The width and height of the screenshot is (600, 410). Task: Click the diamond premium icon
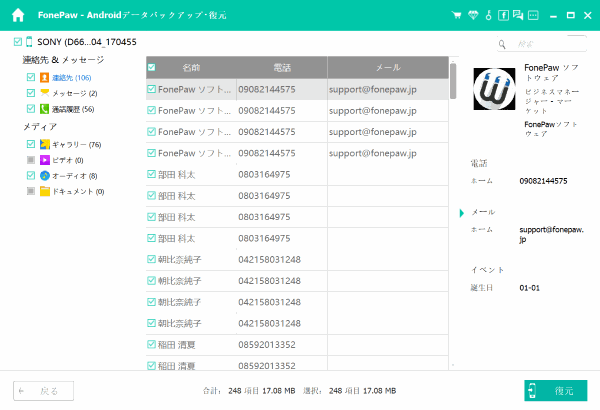(473, 15)
